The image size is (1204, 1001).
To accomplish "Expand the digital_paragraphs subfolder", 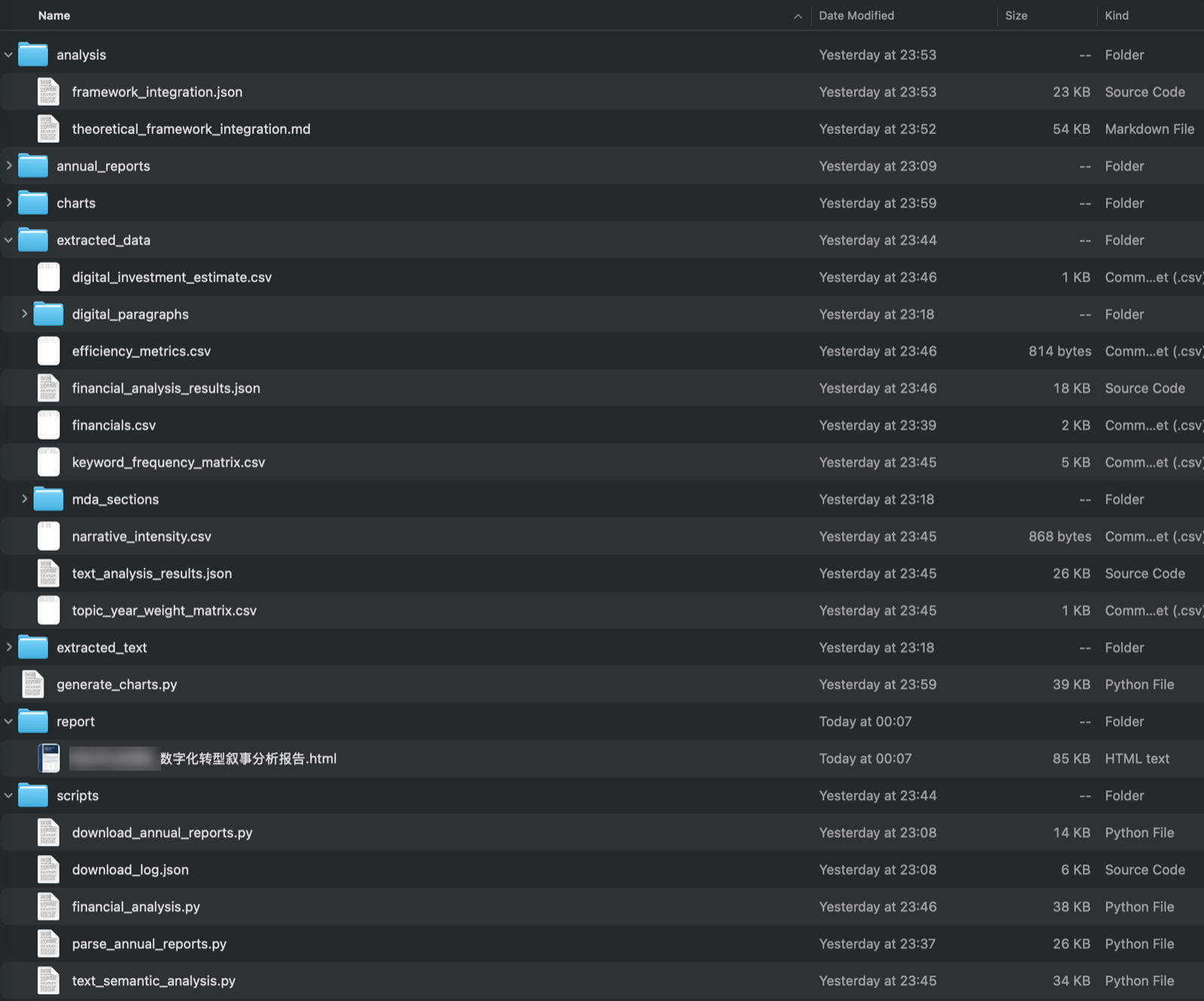I will pos(24,314).
